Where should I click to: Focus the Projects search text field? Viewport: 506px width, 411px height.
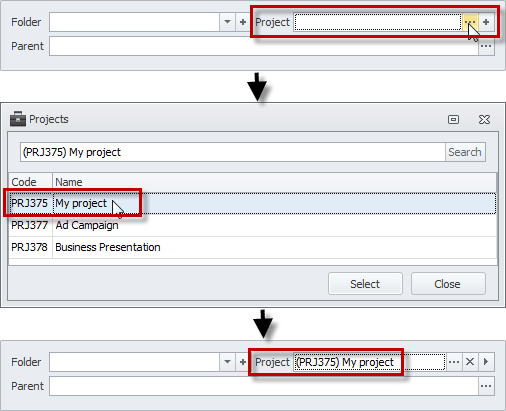click(233, 152)
